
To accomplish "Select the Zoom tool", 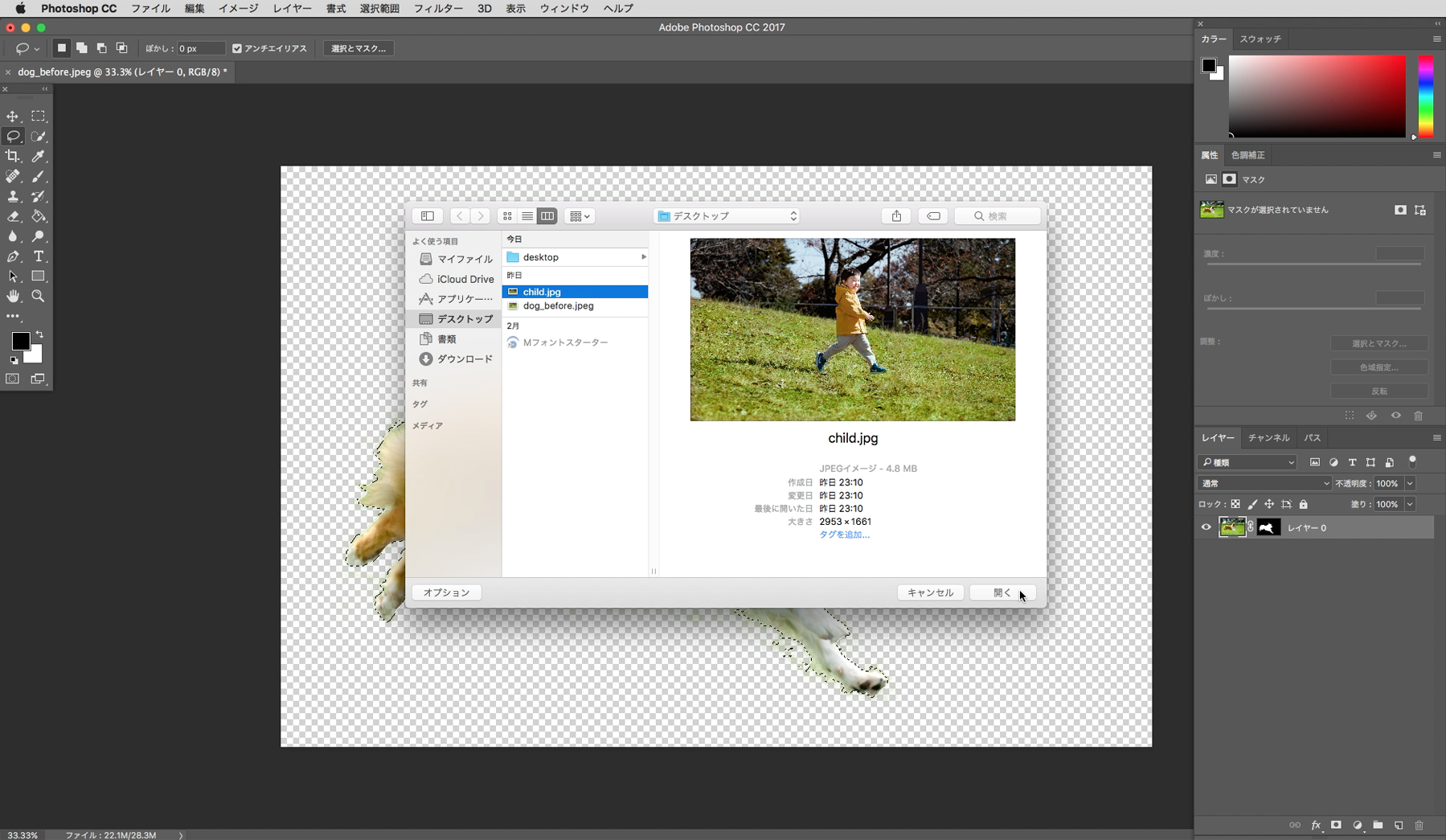I will pyautogui.click(x=38, y=296).
